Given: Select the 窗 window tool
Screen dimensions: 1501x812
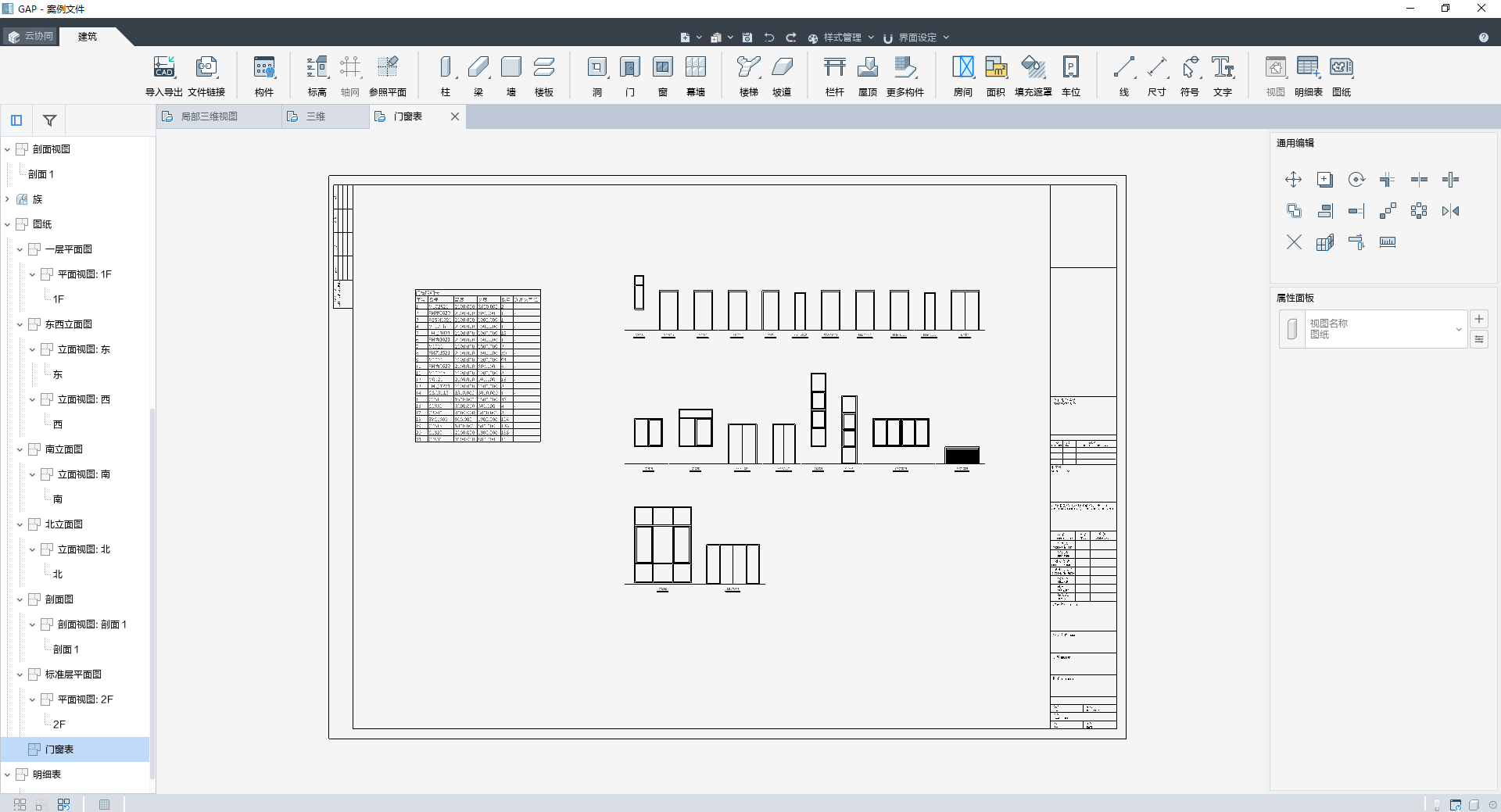Looking at the screenshot, I should click(x=663, y=76).
